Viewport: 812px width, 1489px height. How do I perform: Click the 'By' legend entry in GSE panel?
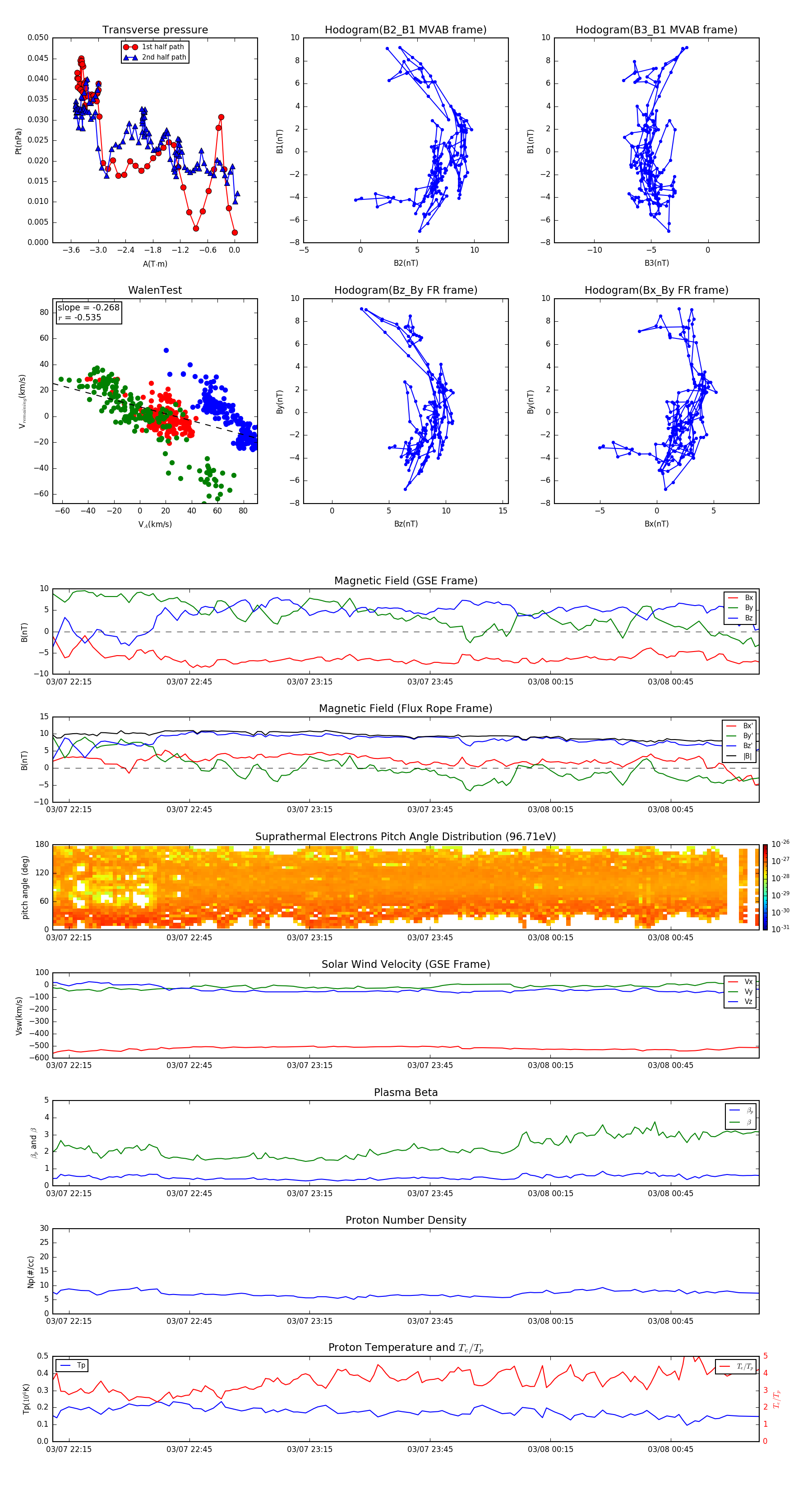(741, 607)
